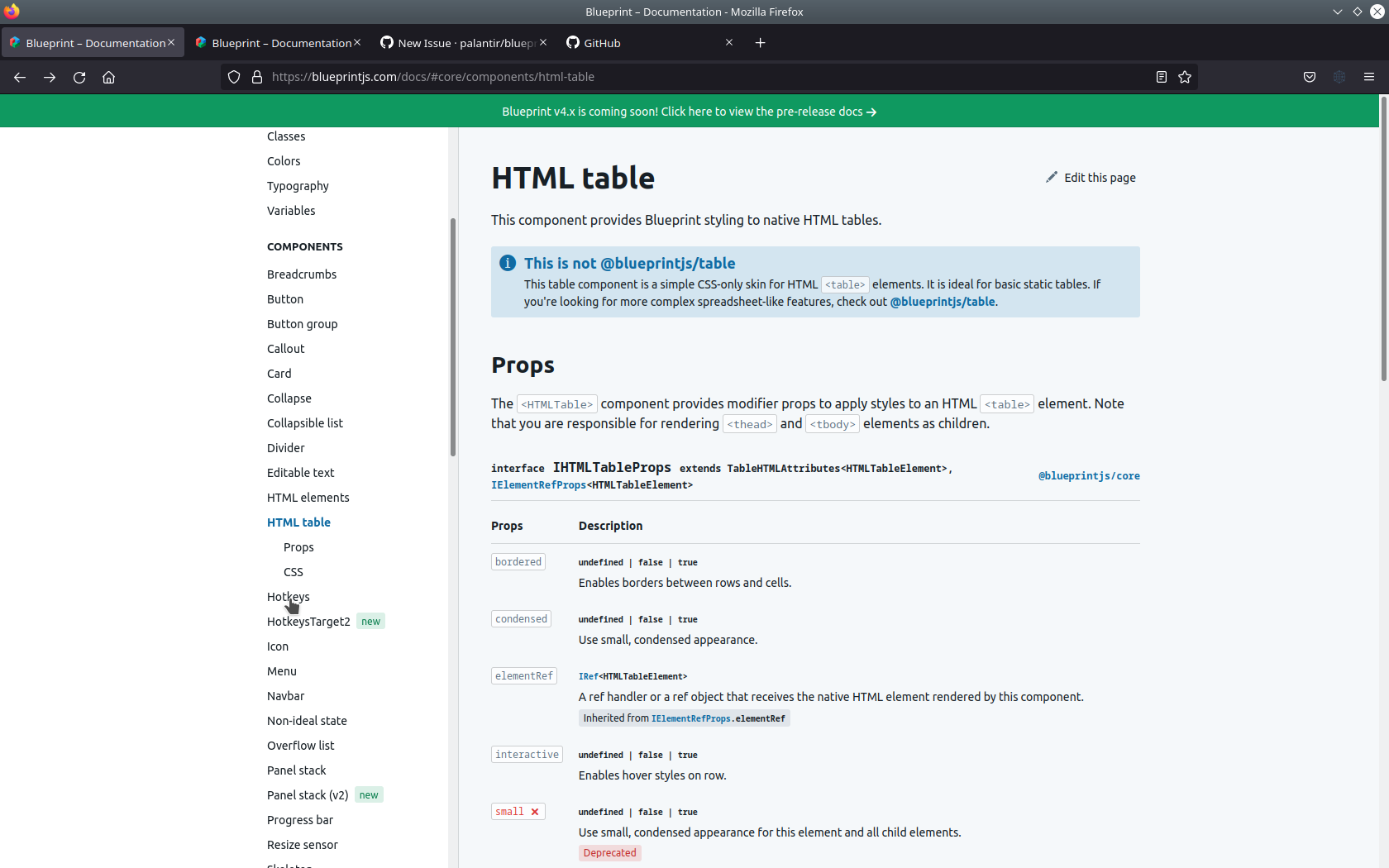The image size is (1389, 868).
Task: Click the padlock site security toggle
Action: (257, 77)
